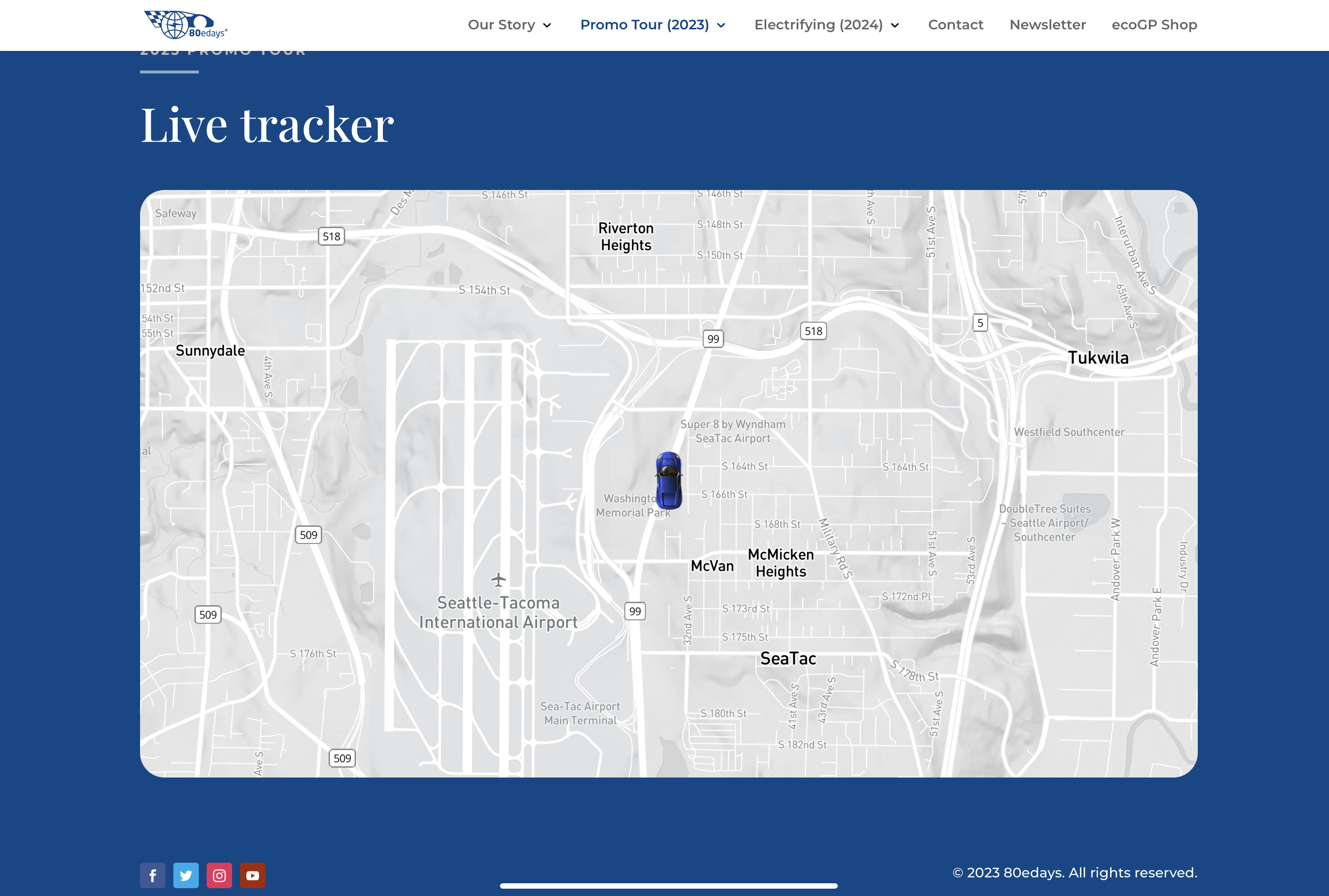
Task: Open the Instagram social icon
Action: point(219,875)
